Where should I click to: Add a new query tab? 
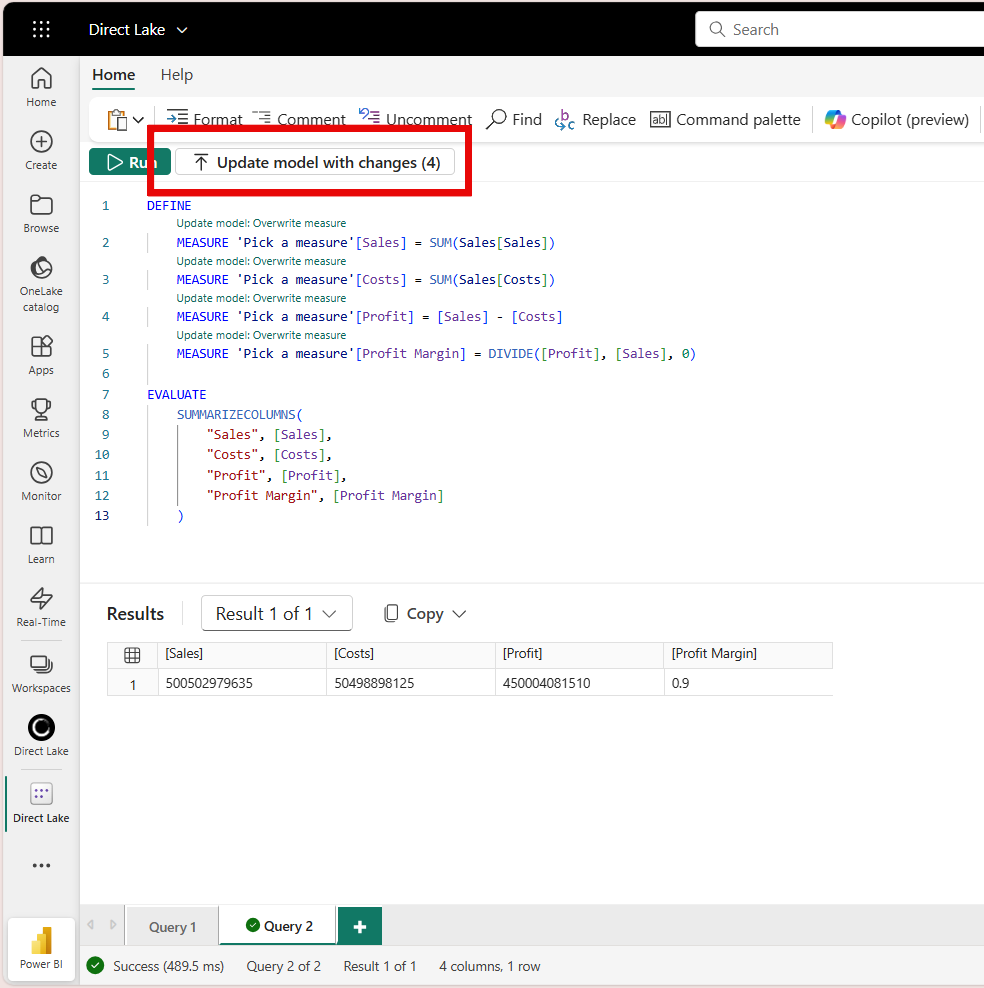[360, 927]
